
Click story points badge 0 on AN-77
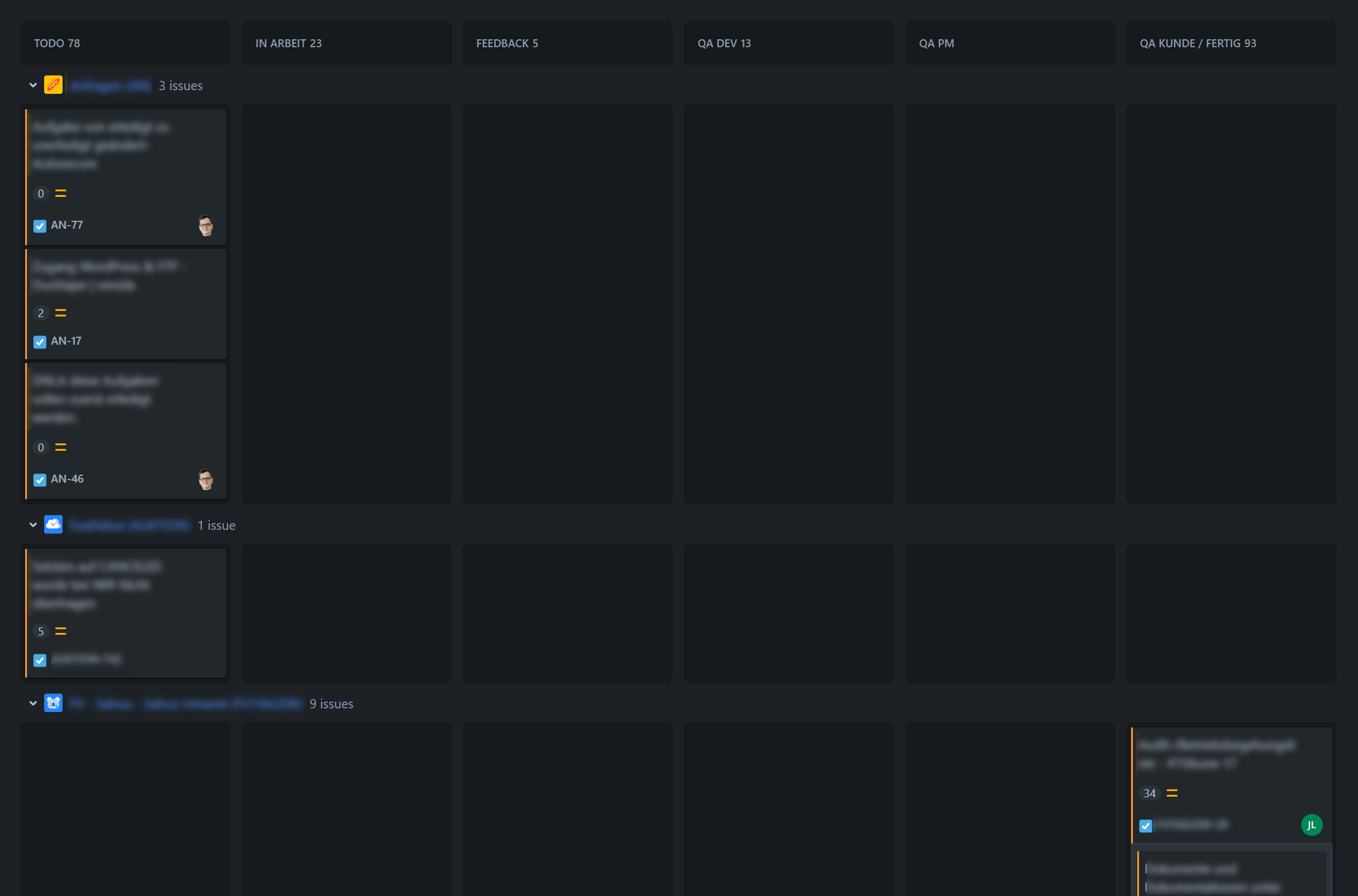point(41,193)
